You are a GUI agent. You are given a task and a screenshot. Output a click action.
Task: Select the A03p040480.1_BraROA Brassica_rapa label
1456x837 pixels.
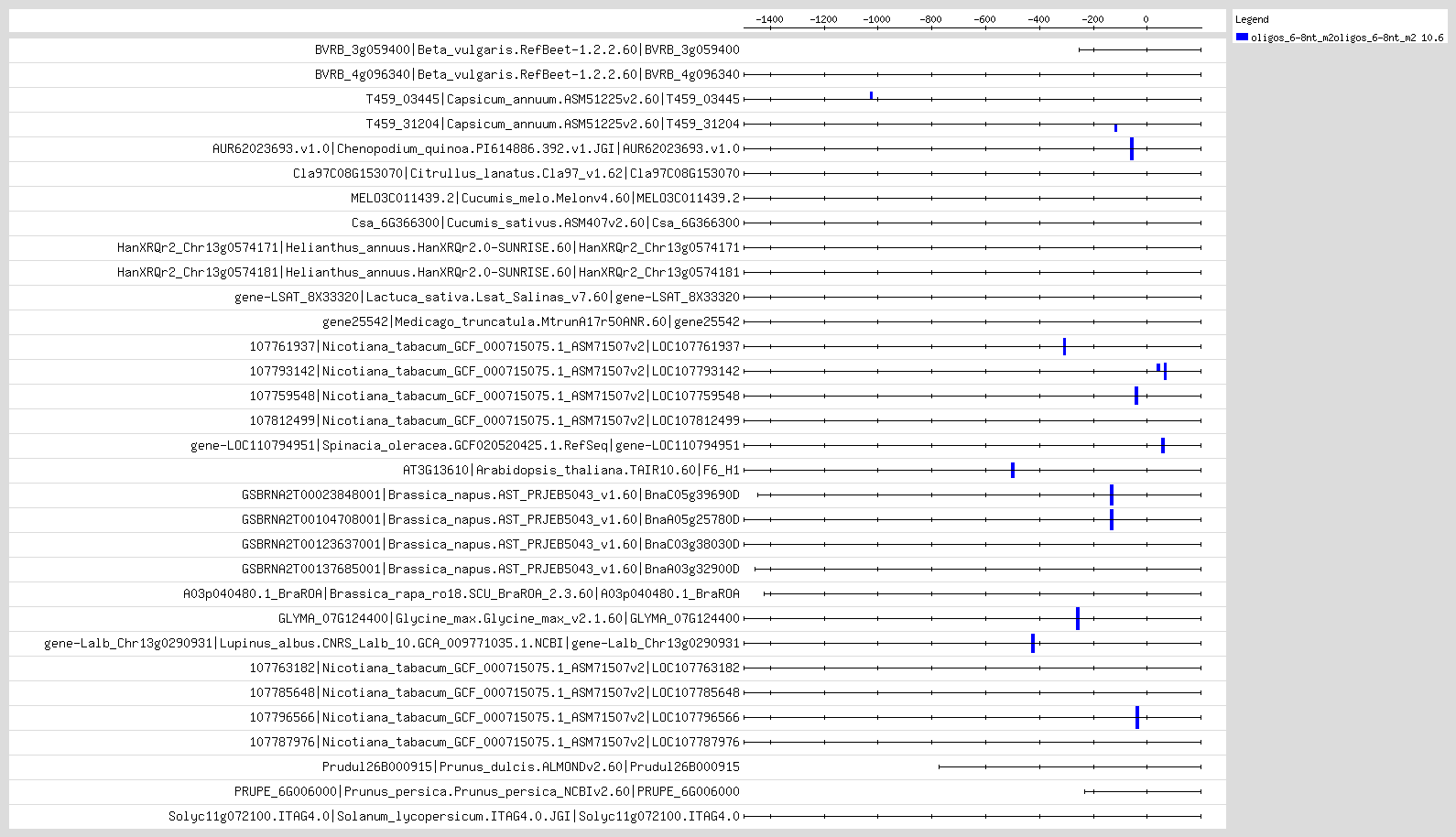pos(462,593)
